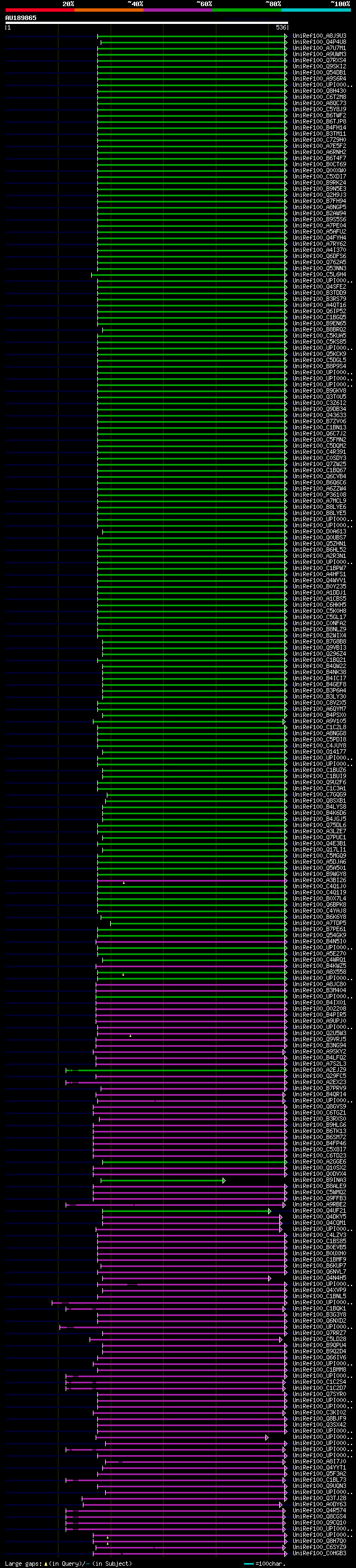The height and width of the screenshot is (1568, 356).
Task: Select the UniRef100_Q4N4H5 label
Action: click(319, 1278)
